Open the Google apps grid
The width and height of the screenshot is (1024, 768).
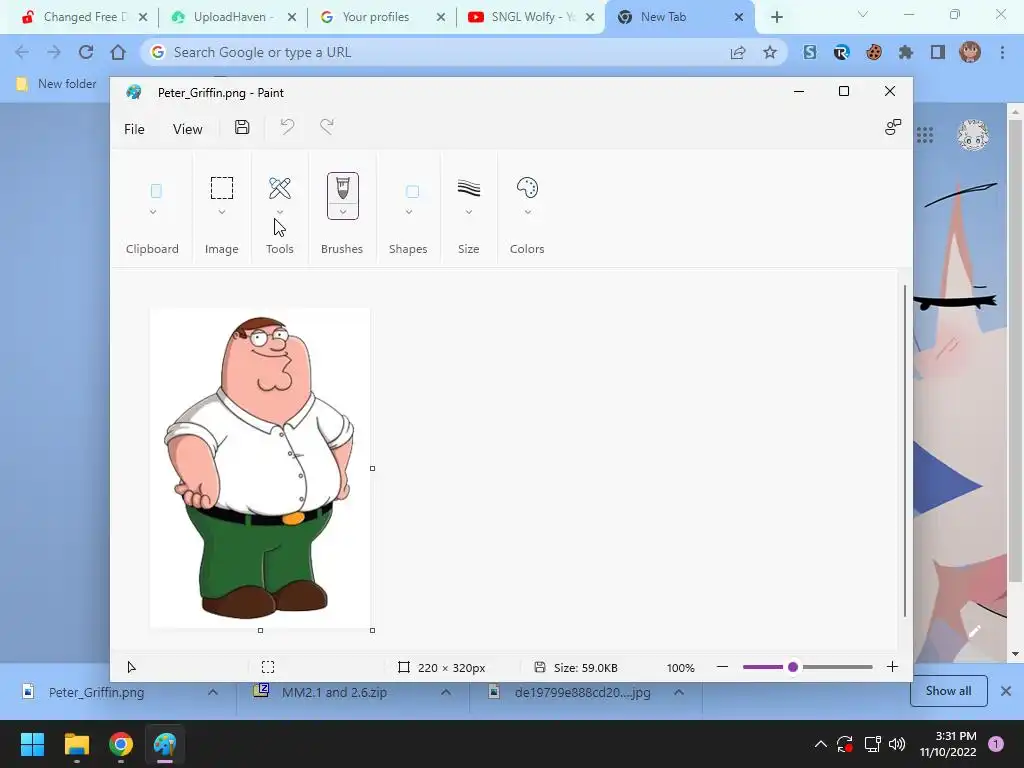(x=925, y=135)
